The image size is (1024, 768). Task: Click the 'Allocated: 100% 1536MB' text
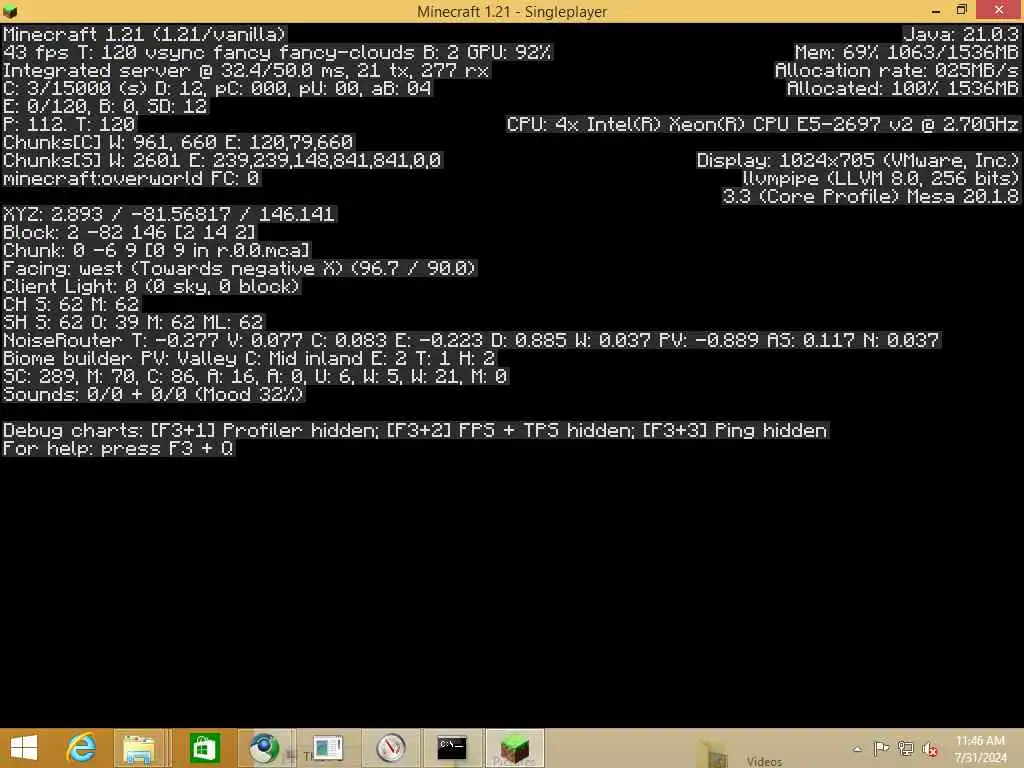[x=903, y=88]
